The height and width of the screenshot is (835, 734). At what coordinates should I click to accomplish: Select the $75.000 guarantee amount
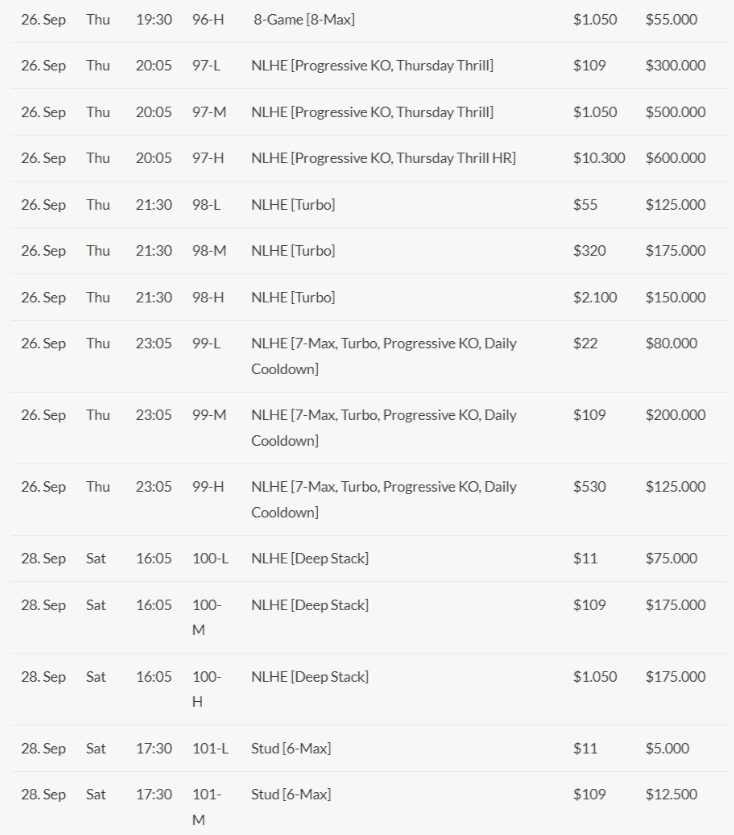pos(671,558)
